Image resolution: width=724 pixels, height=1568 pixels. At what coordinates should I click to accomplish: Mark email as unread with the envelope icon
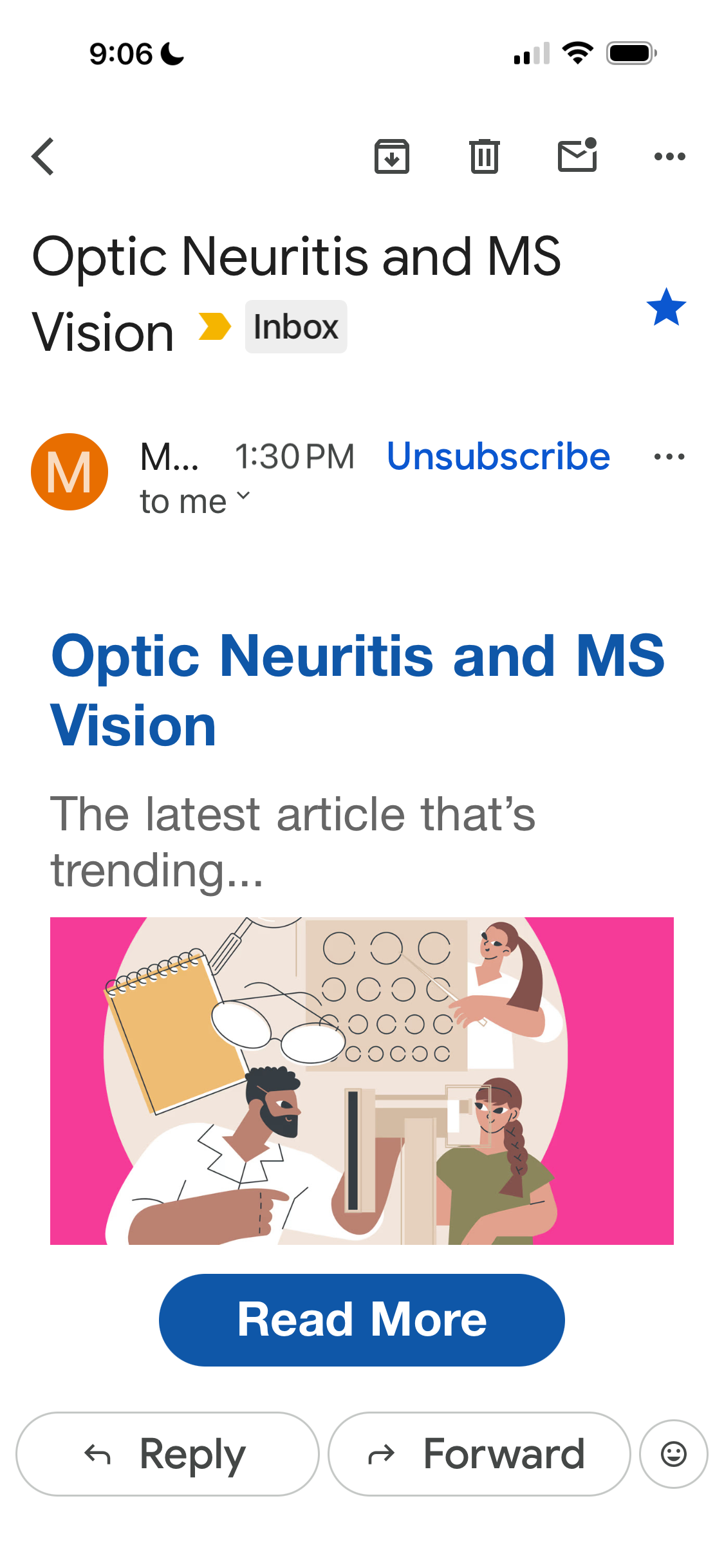pos(577,155)
